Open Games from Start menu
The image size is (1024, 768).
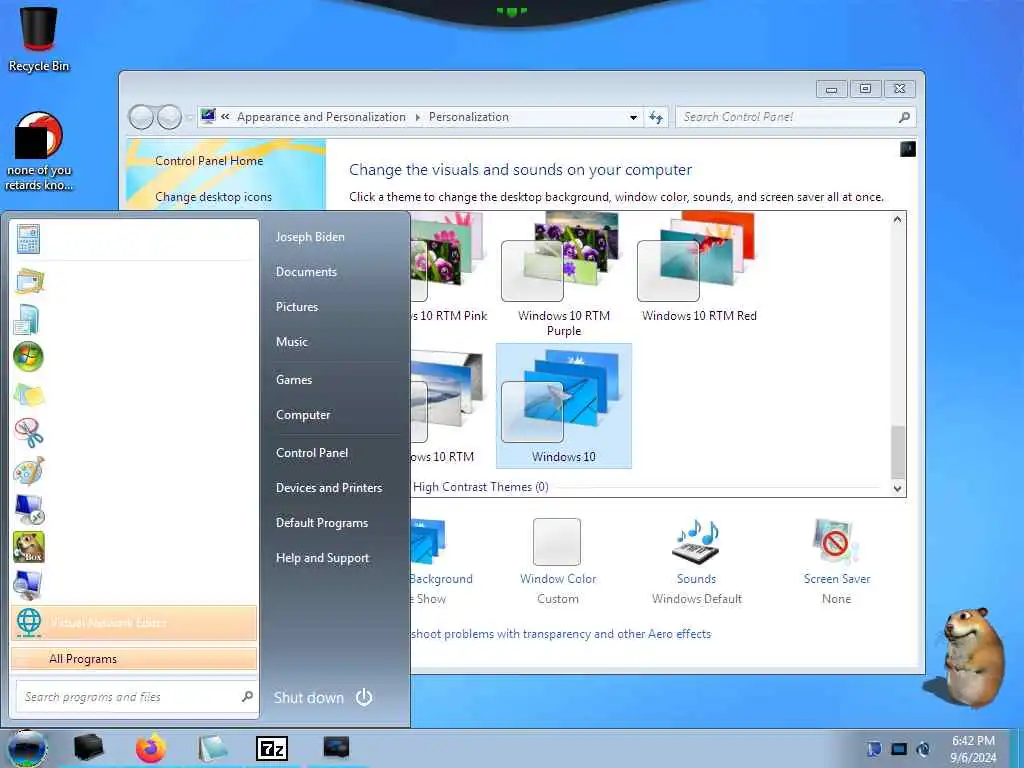[294, 379]
